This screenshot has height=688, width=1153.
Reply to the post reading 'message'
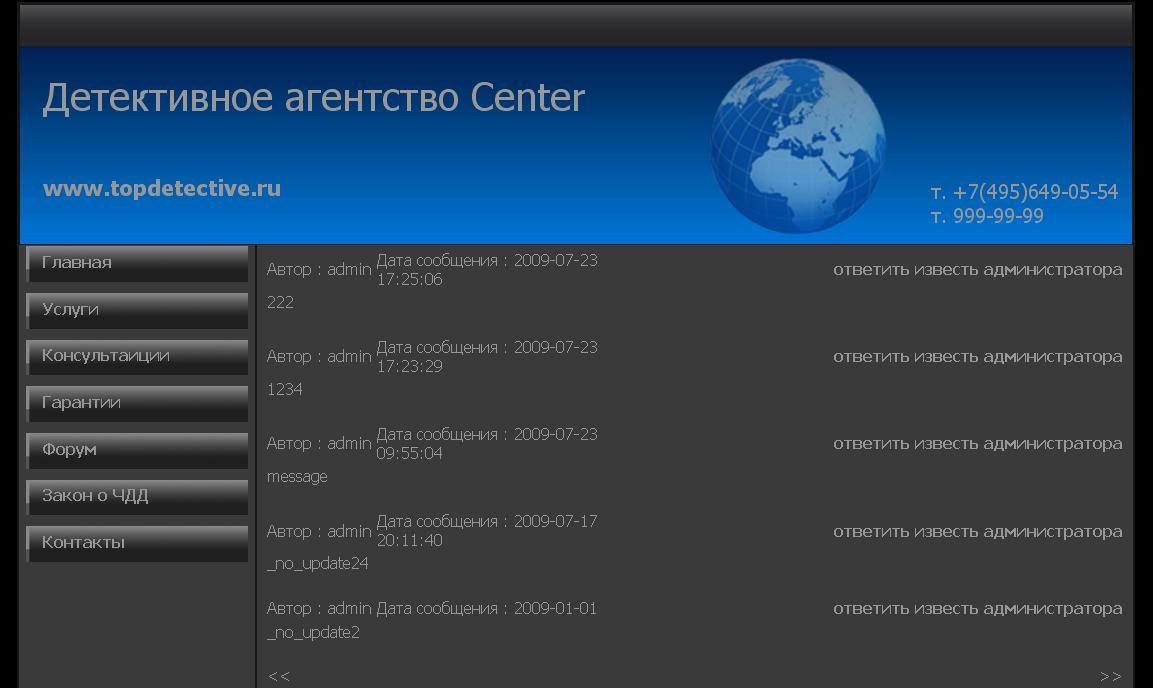871,444
